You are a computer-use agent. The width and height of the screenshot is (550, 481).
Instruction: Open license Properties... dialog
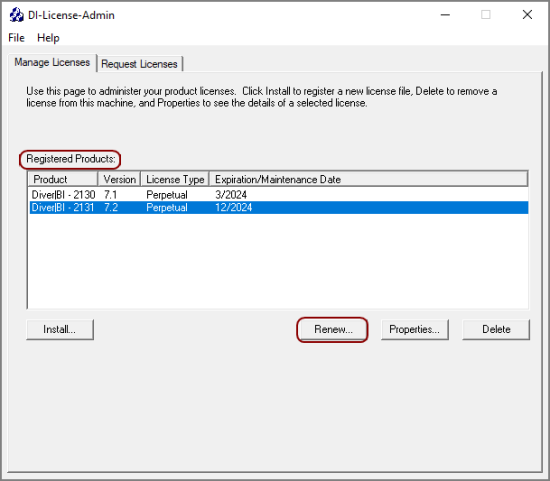(x=415, y=329)
